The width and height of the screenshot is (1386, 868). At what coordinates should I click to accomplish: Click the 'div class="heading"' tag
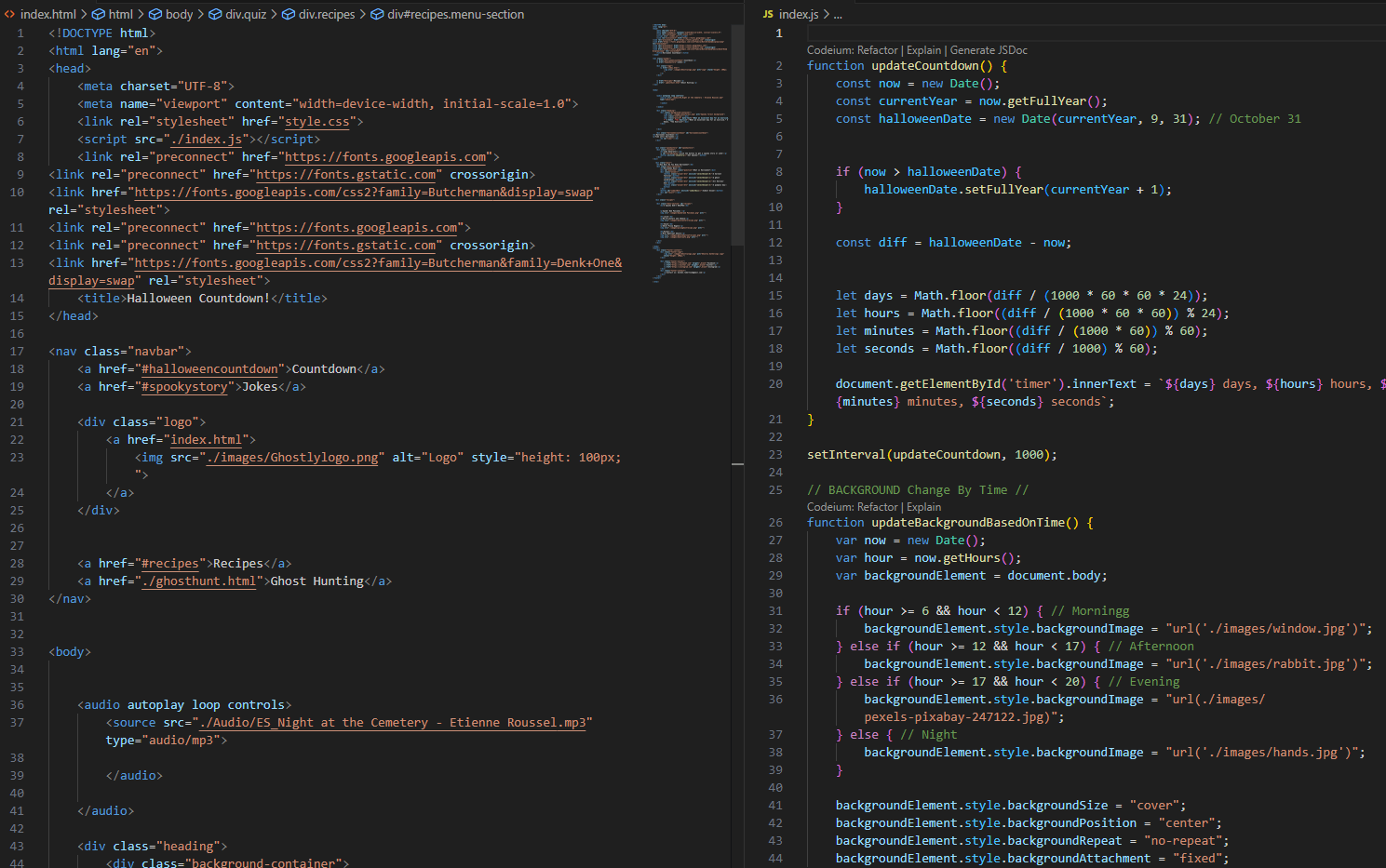tap(152, 847)
